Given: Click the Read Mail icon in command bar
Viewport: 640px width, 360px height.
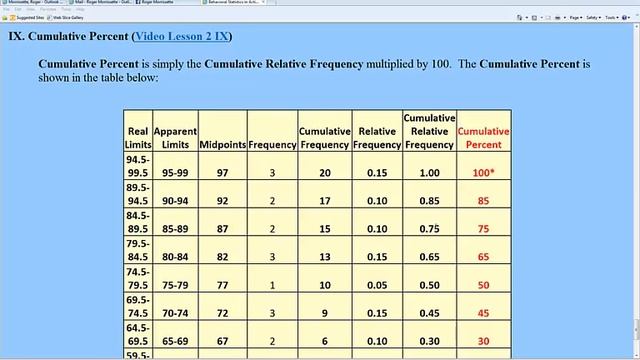Looking at the screenshot, I should [549, 18].
